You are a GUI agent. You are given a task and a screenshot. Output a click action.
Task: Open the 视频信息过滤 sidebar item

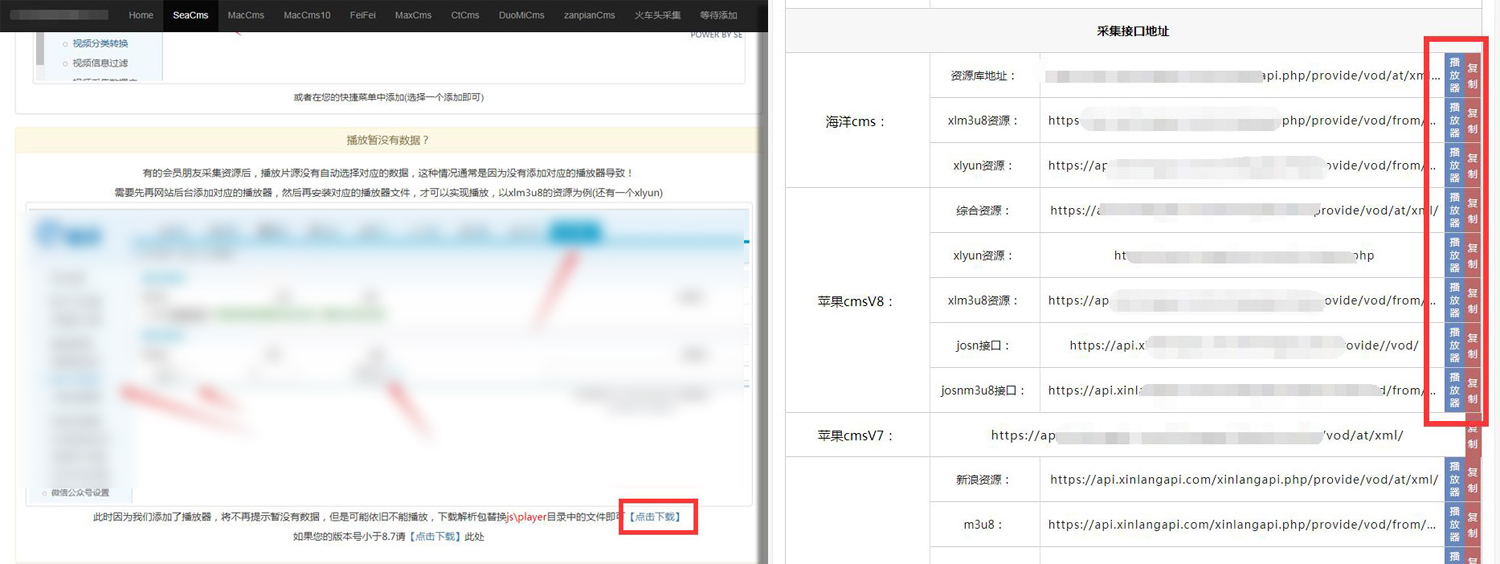point(100,63)
